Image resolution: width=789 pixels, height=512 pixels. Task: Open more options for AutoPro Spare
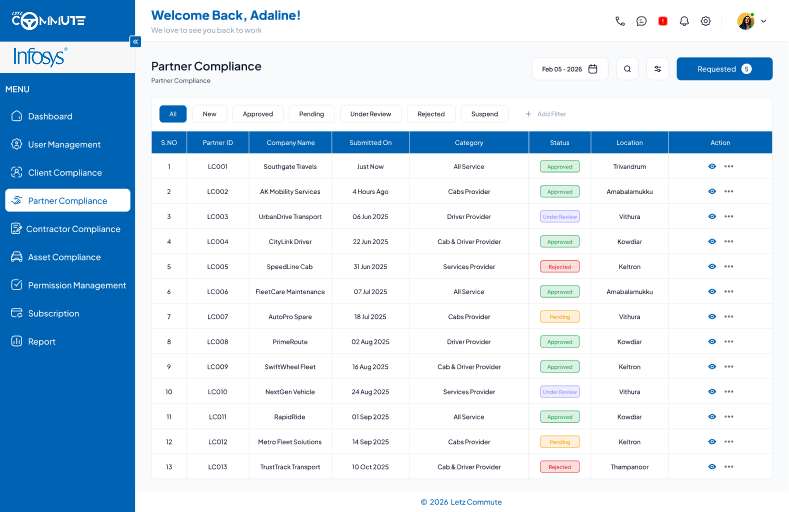(729, 317)
